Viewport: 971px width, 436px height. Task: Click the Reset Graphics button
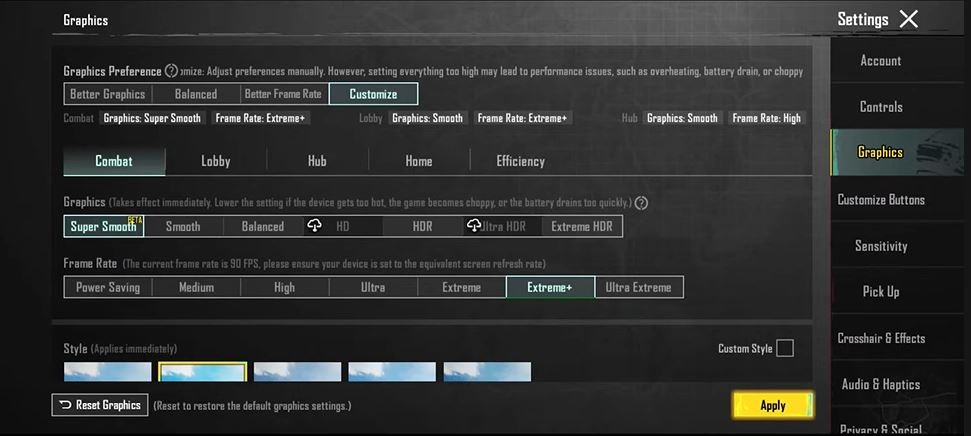pyautogui.click(x=100, y=405)
